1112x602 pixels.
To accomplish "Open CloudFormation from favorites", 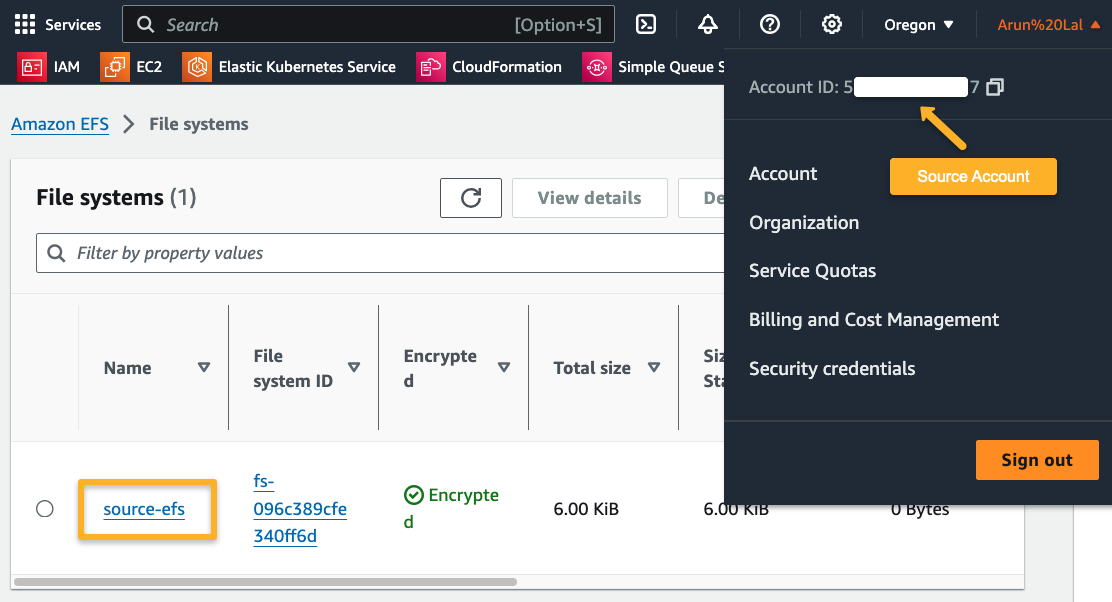I will tap(490, 66).
